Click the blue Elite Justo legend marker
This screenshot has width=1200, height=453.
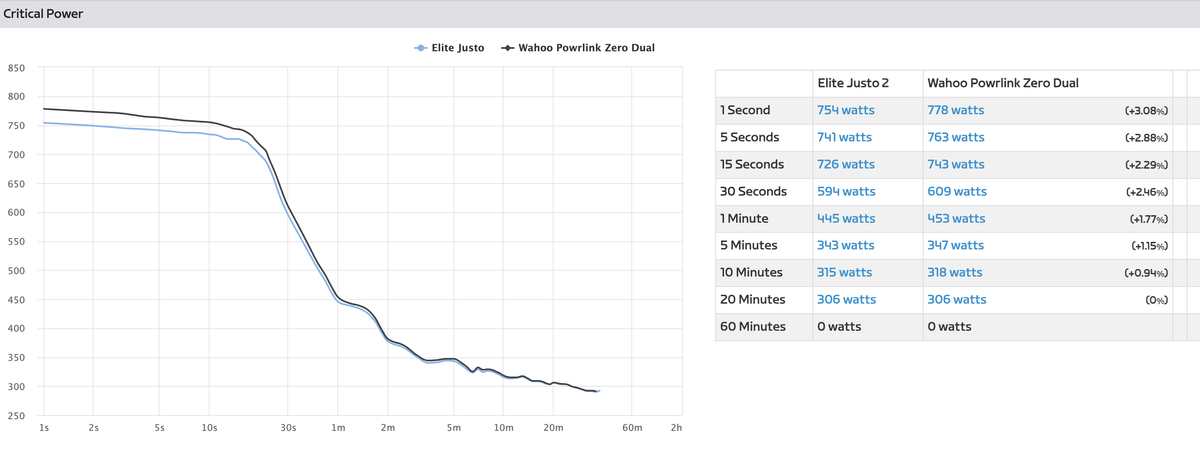click(x=420, y=48)
